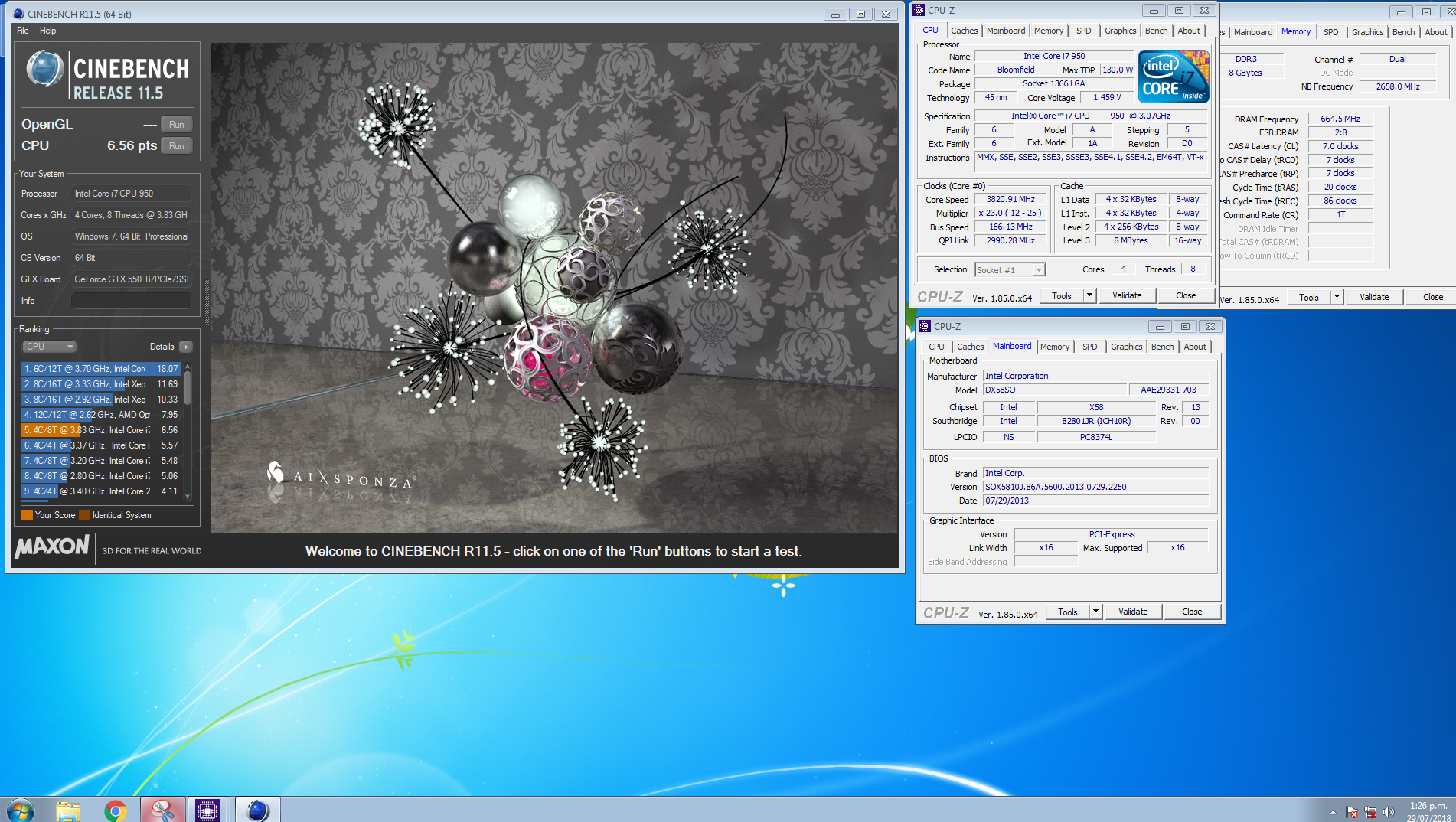The height and width of the screenshot is (822, 1456).
Task: Select highlighted ranking row 5 with score 6.56
Action: point(101,430)
